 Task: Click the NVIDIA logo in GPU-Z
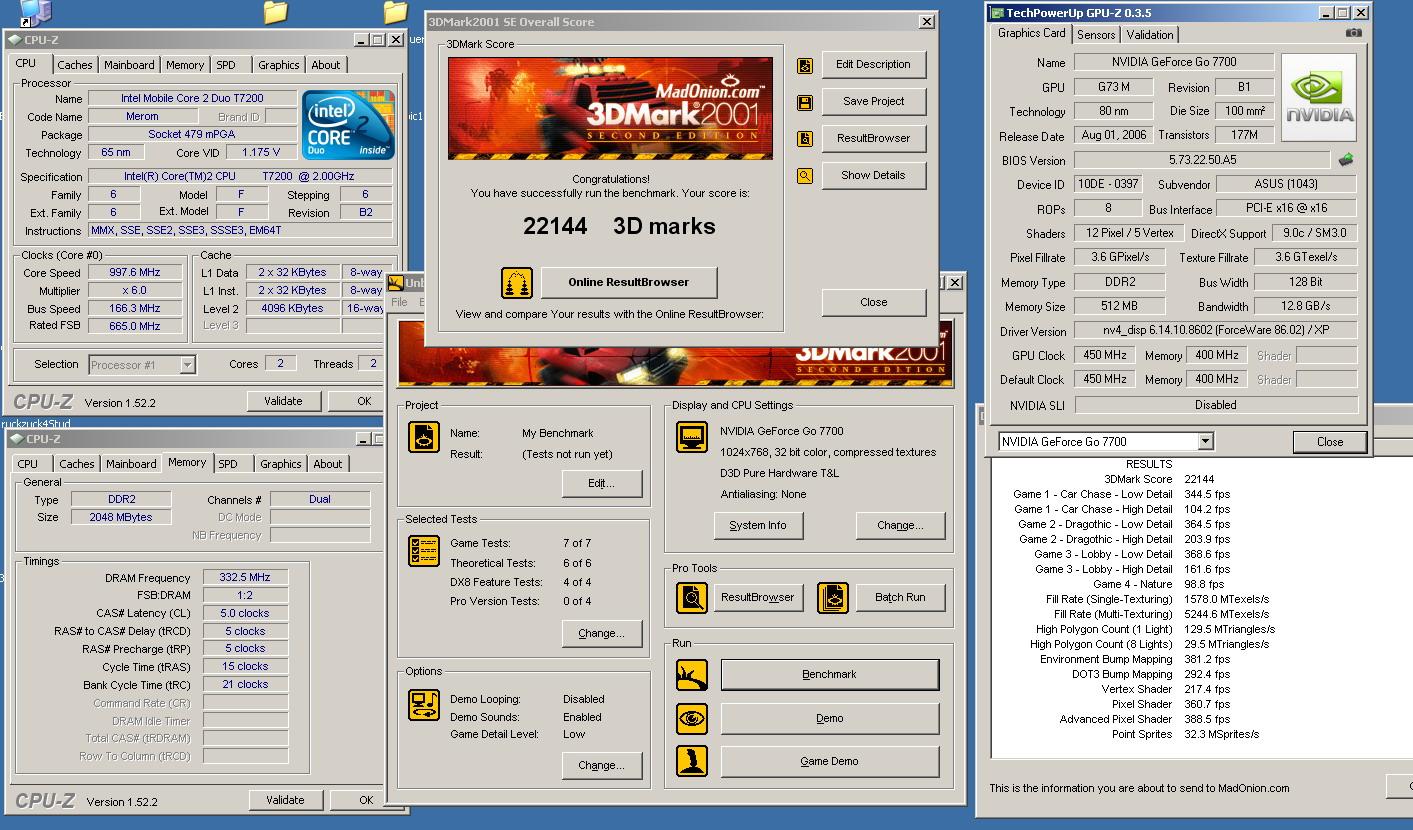1320,98
